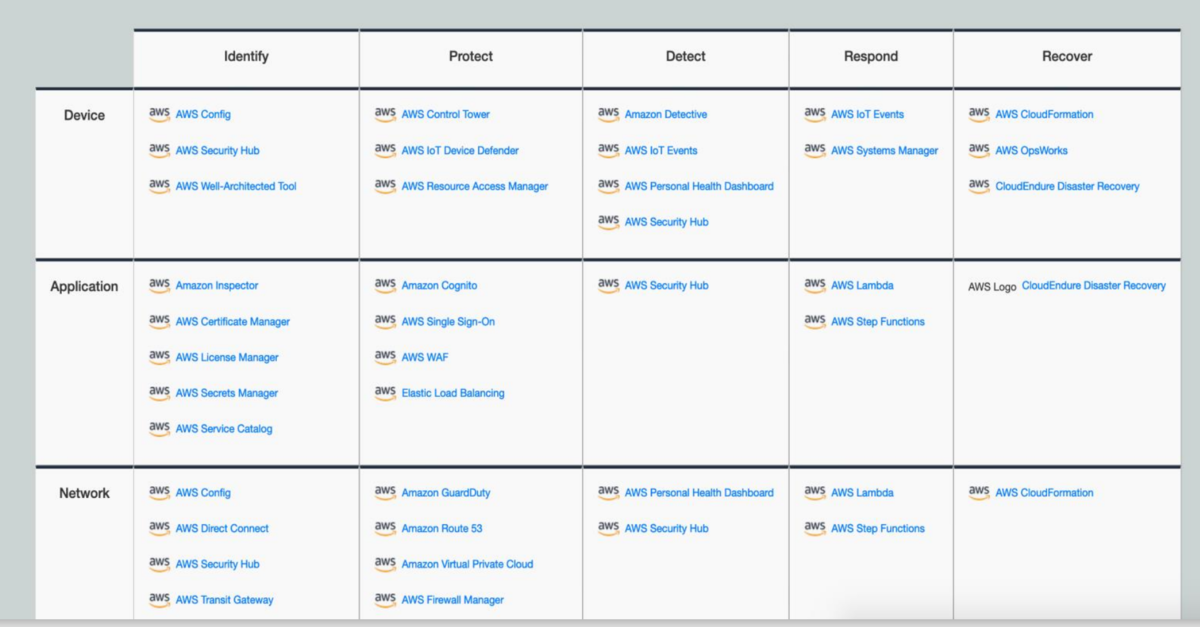Click the Identify column header
This screenshot has width=1200, height=627.
(246, 57)
